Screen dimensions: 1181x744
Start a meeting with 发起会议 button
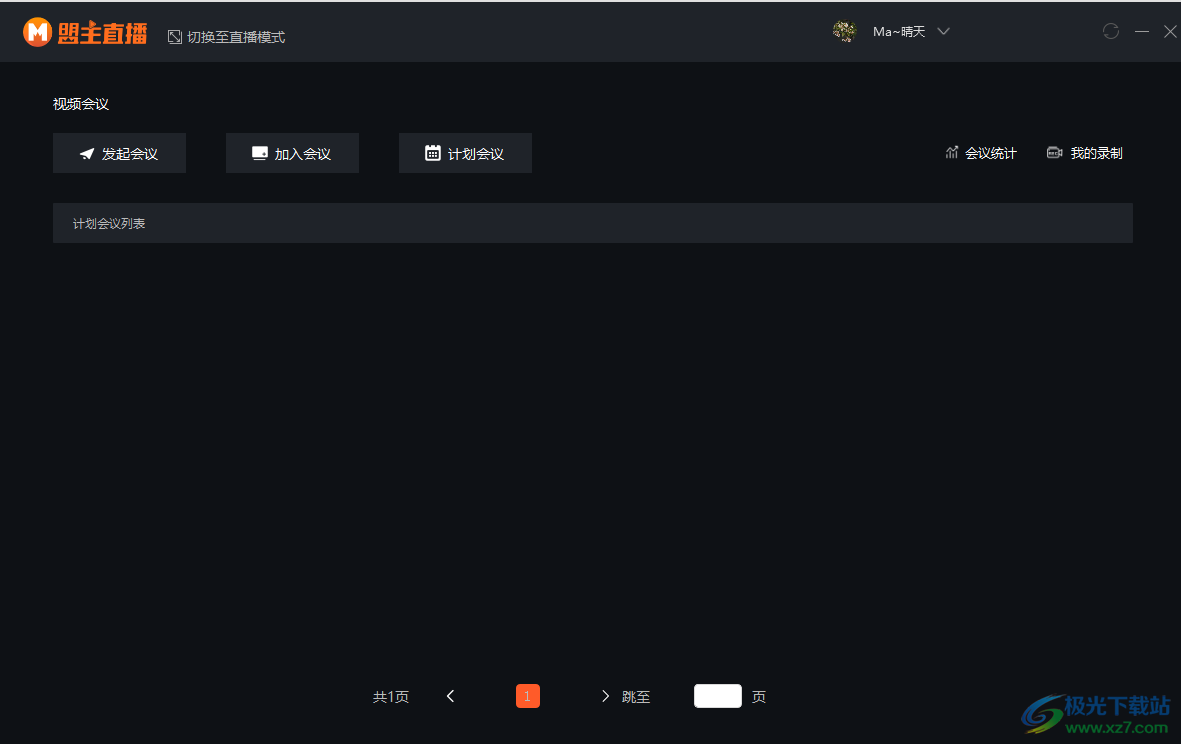(119, 153)
